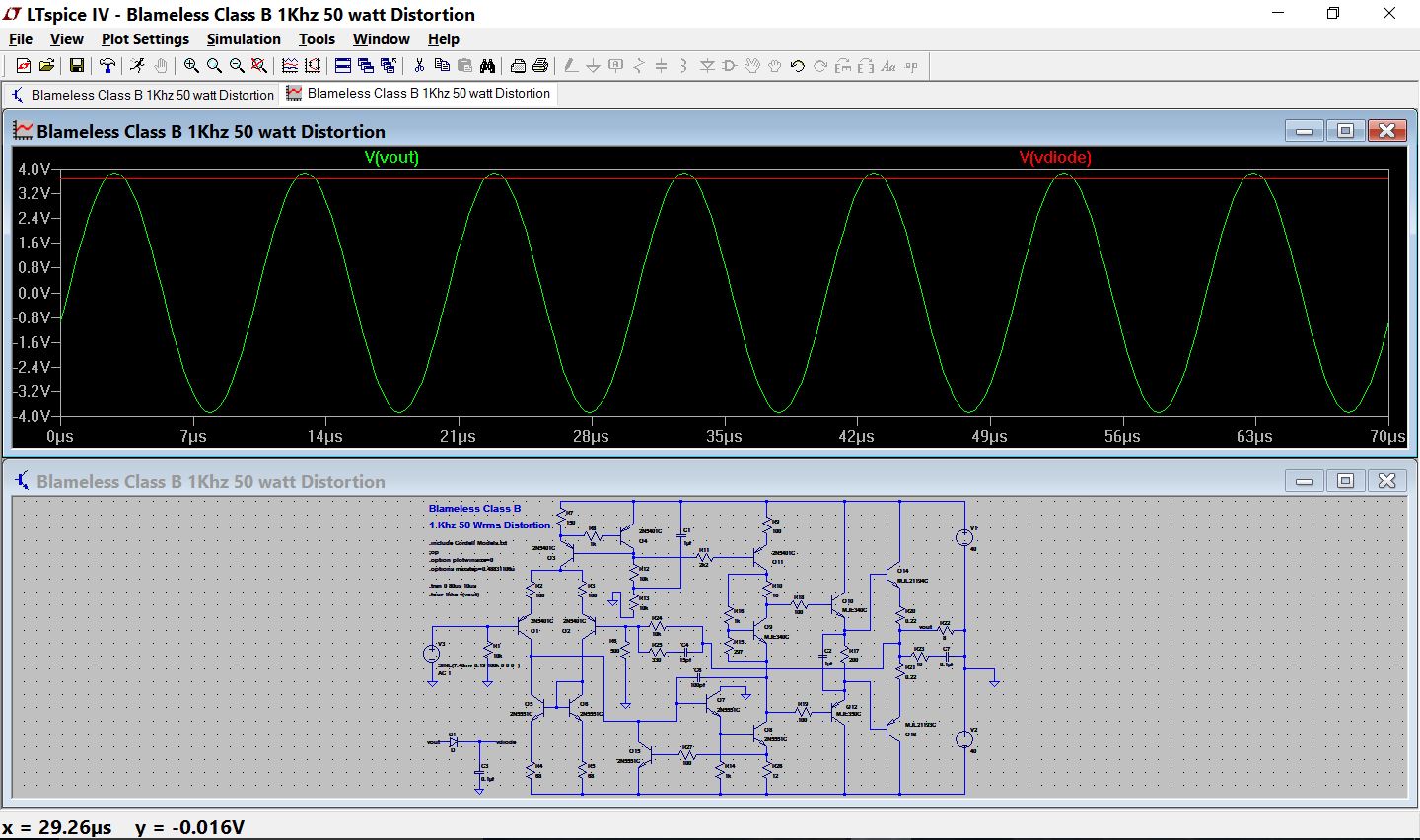The image size is (1420, 840).
Task: Copy with the toolbar copy icon
Action: (x=442, y=66)
